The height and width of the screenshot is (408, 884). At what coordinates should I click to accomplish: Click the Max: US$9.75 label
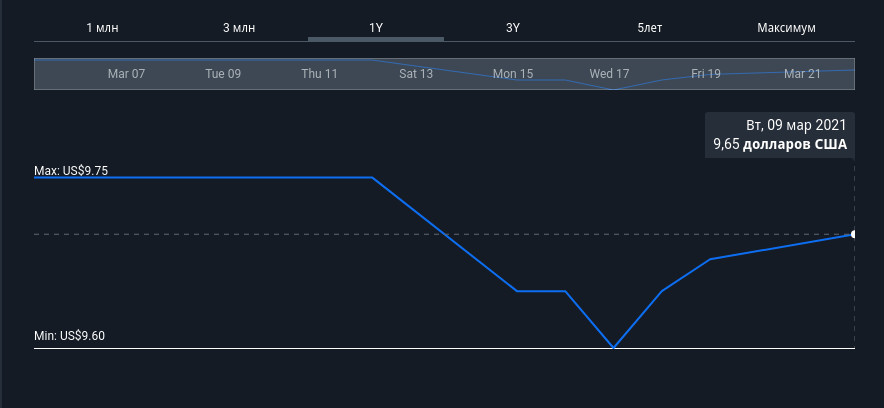(x=71, y=171)
